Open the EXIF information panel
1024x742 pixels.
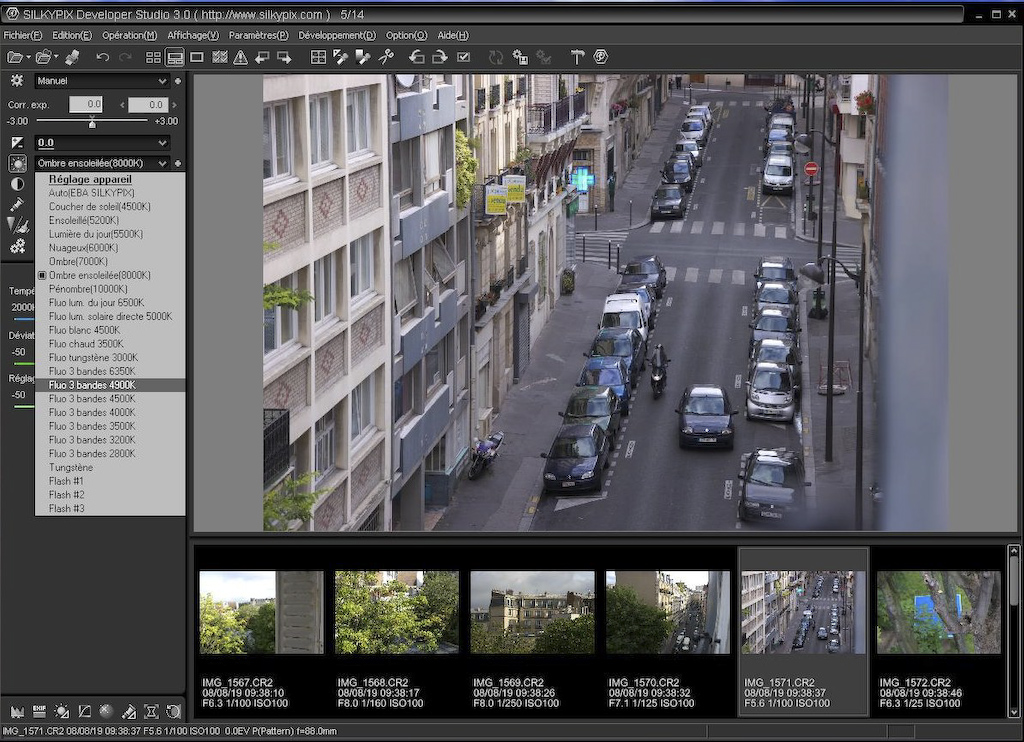point(39,711)
